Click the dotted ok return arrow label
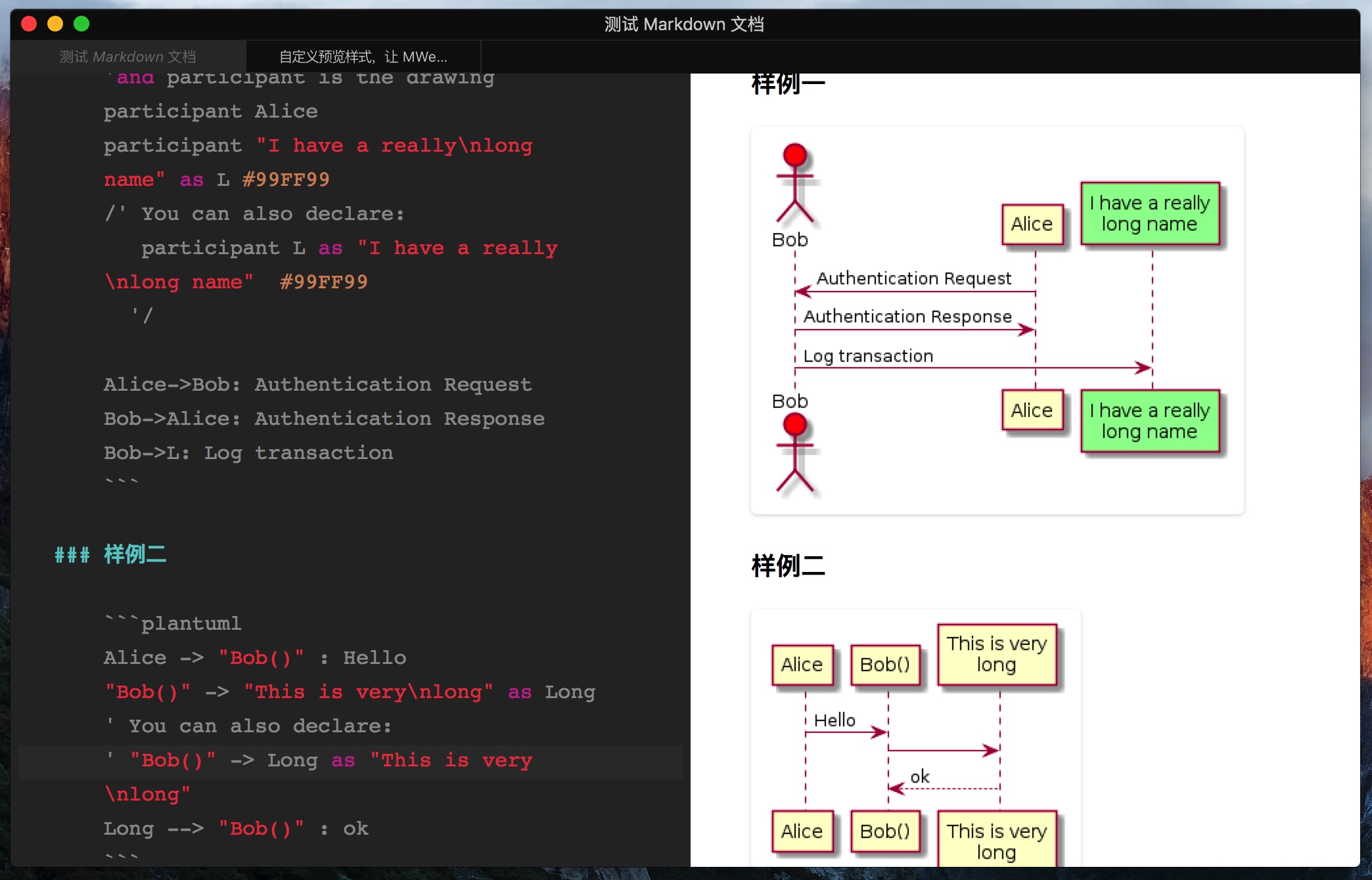 click(x=919, y=777)
